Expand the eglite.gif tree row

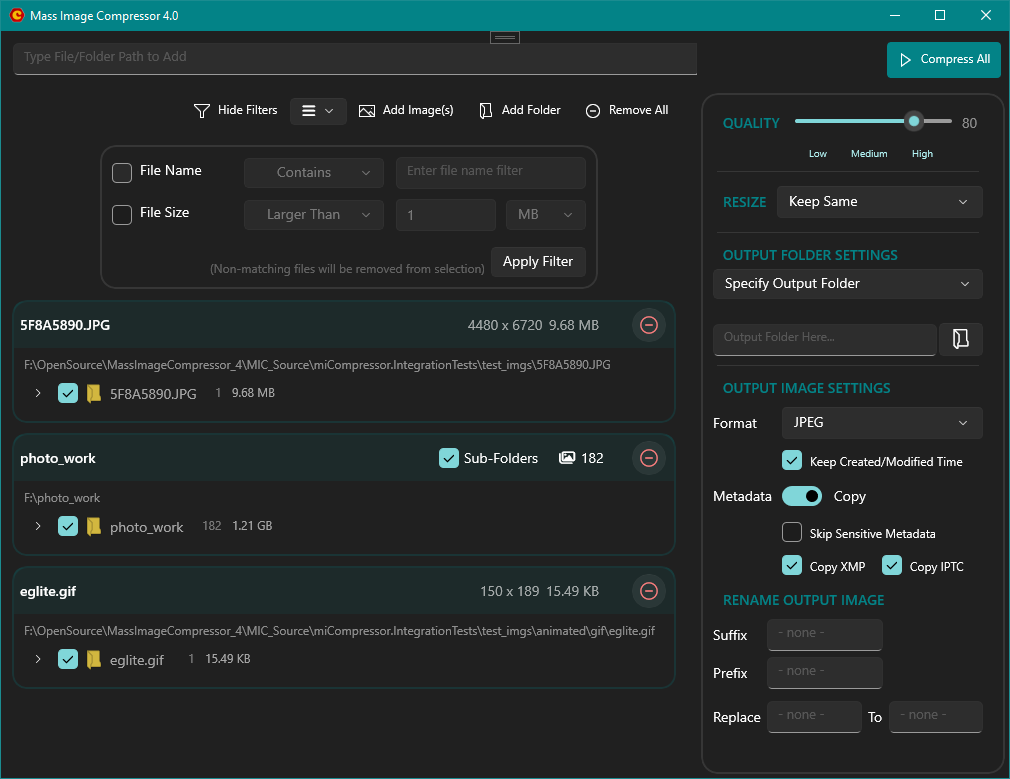(x=38, y=659)
